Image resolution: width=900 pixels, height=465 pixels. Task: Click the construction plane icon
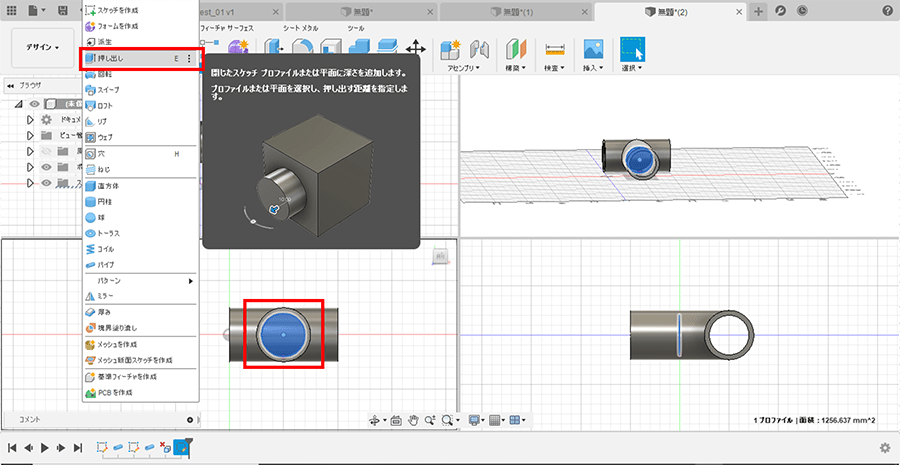pos(515,48)
